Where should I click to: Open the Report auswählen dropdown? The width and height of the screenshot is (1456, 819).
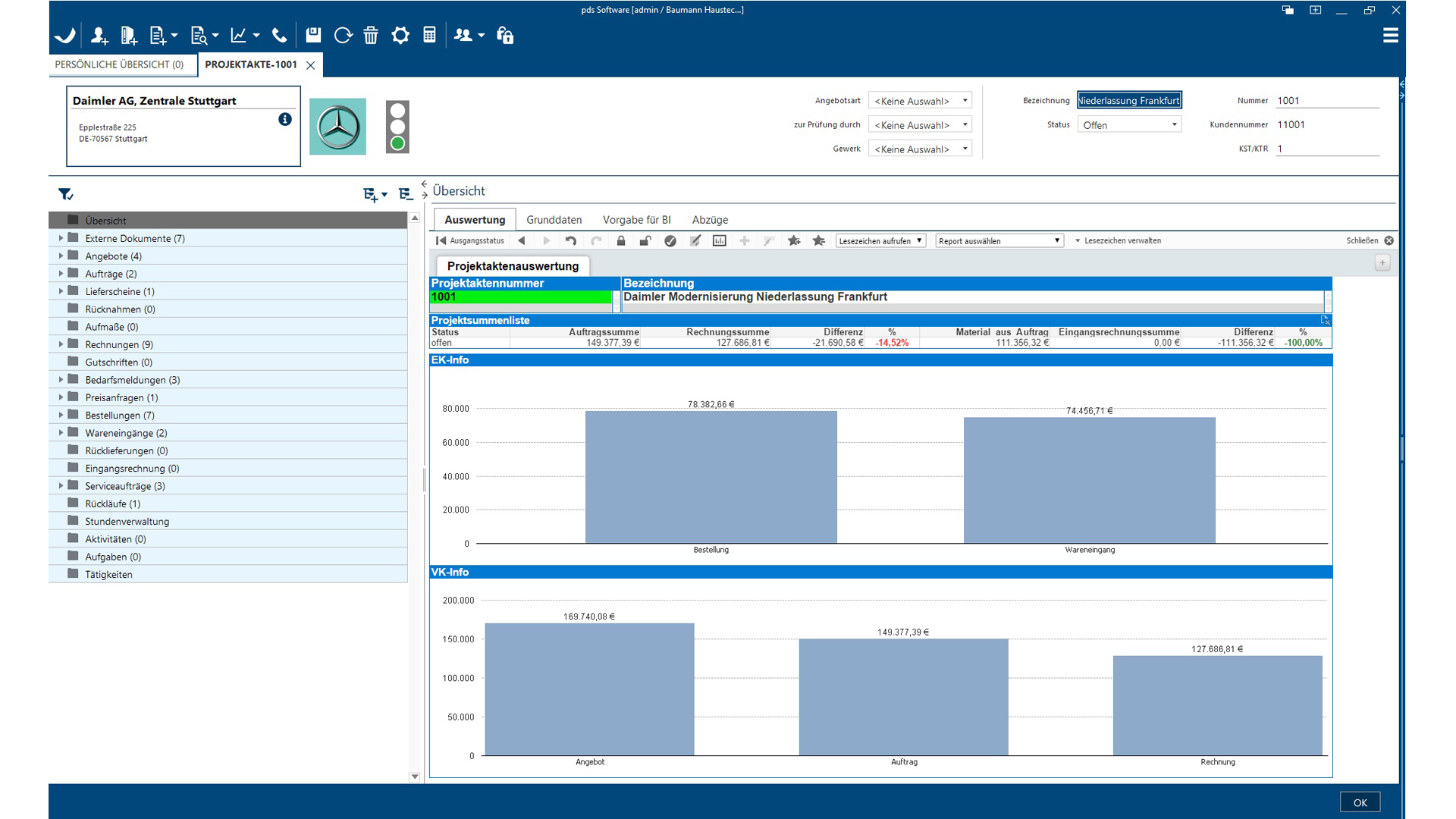pyautogui.click(x=999, y=240)
